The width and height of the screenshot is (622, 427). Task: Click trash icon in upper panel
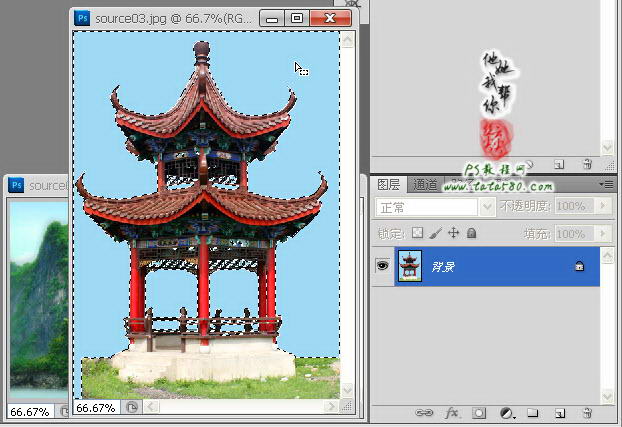pyautogui.click(x=587, y=164)
